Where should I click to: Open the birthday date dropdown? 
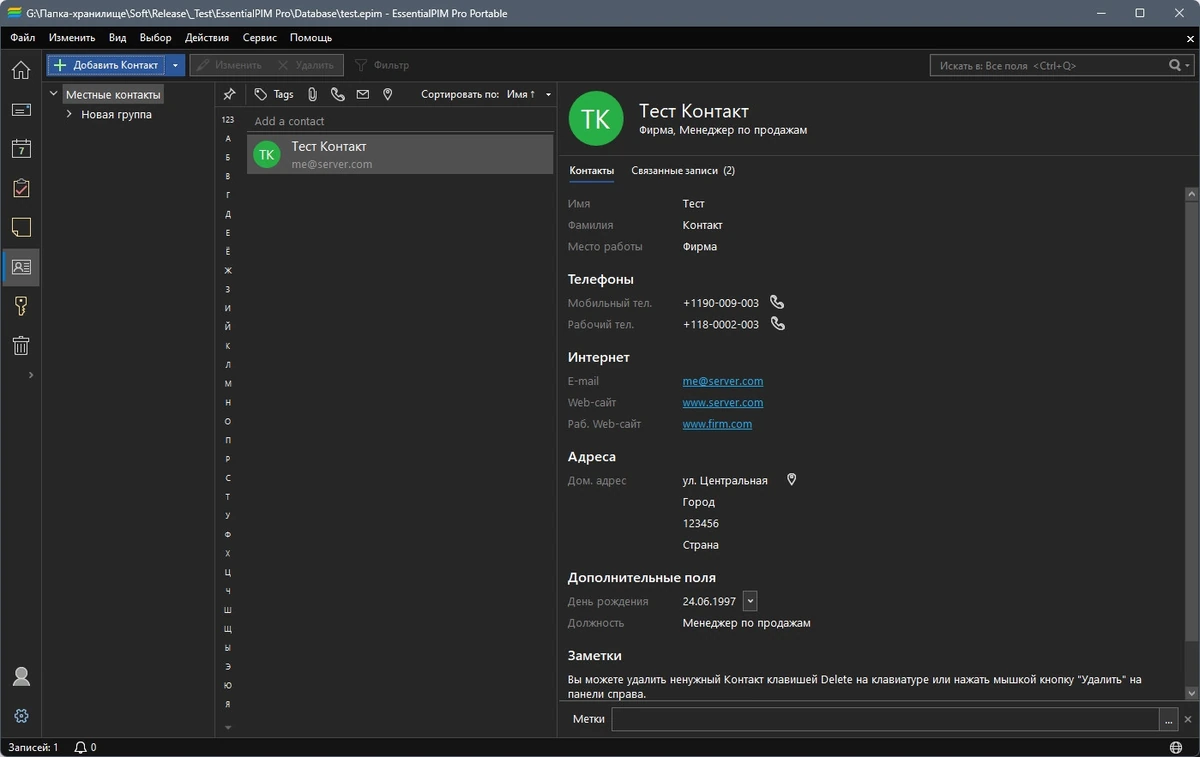click(750, 601)
